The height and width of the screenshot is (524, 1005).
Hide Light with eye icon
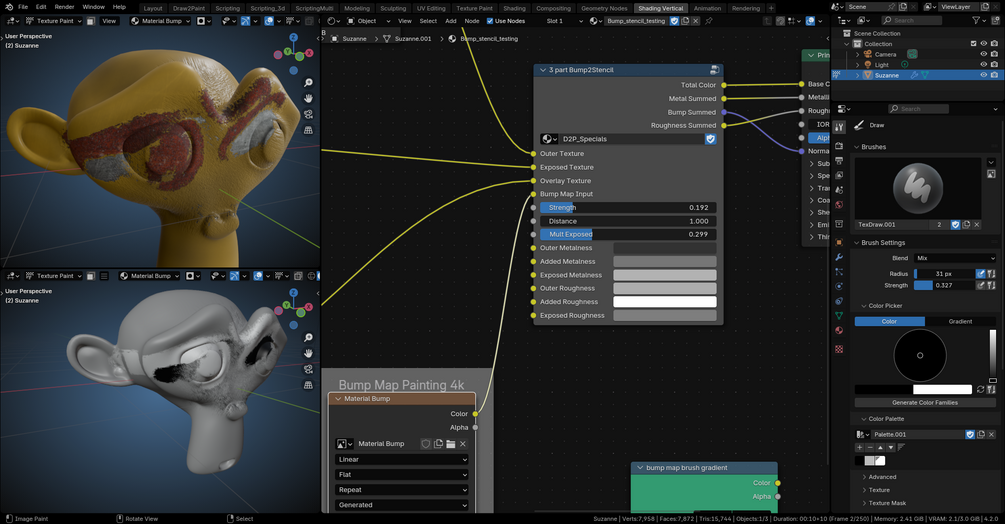[x=984, y=64]
